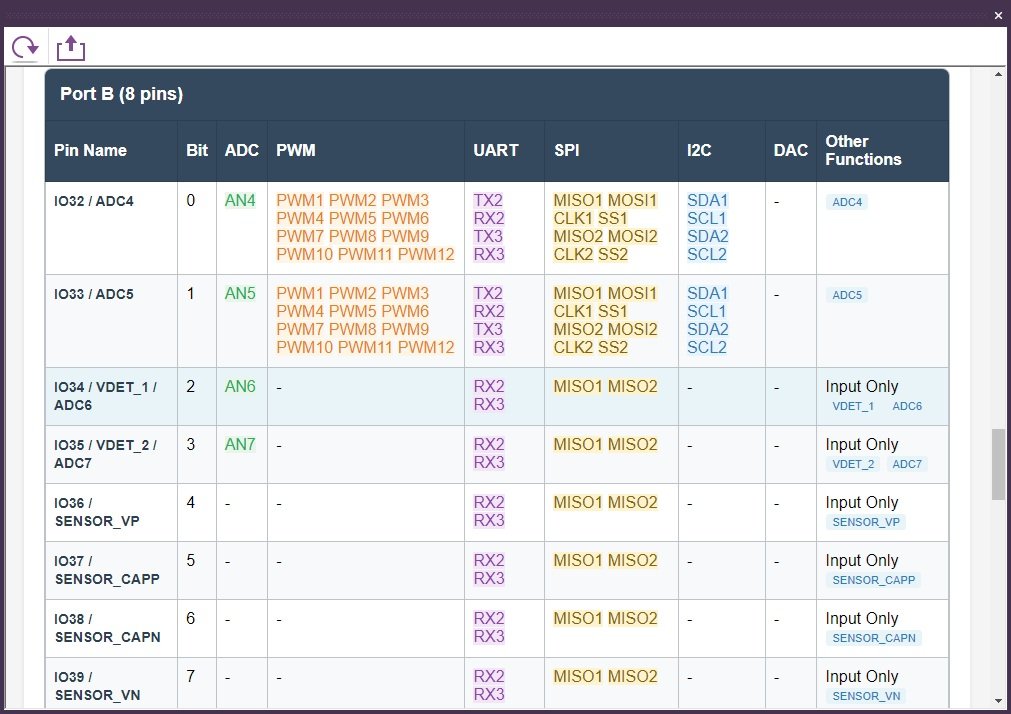Select the VDET_1 function badge
The image size is (1011, 714).
point(853,406)
